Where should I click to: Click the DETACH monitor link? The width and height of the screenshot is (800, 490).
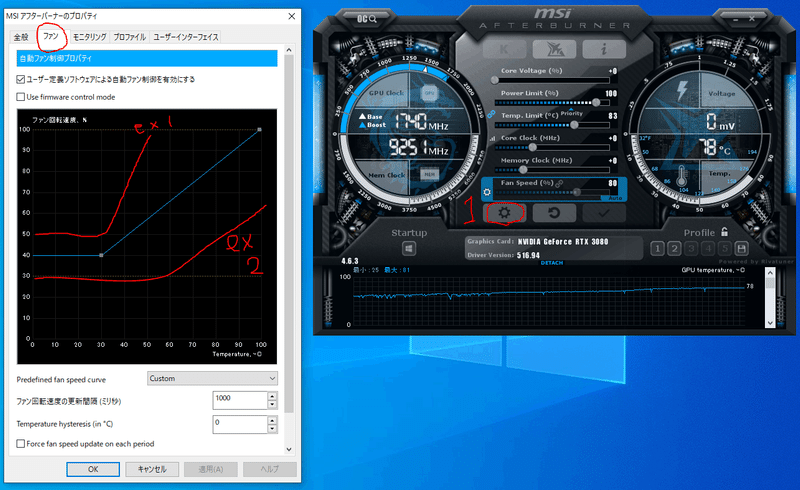click(x=552, y=263)
